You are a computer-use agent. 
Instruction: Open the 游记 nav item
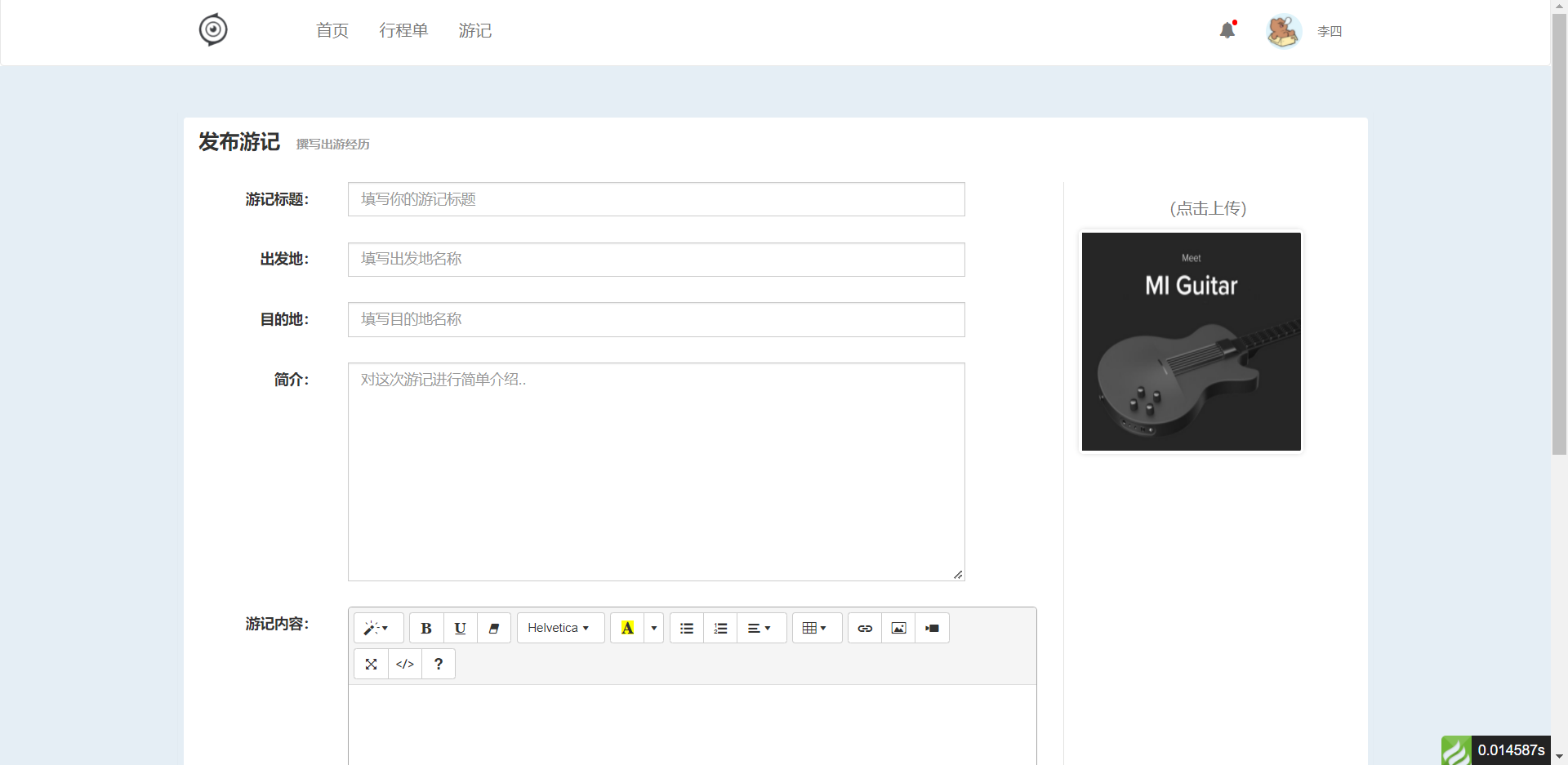[x=474, y=30]
